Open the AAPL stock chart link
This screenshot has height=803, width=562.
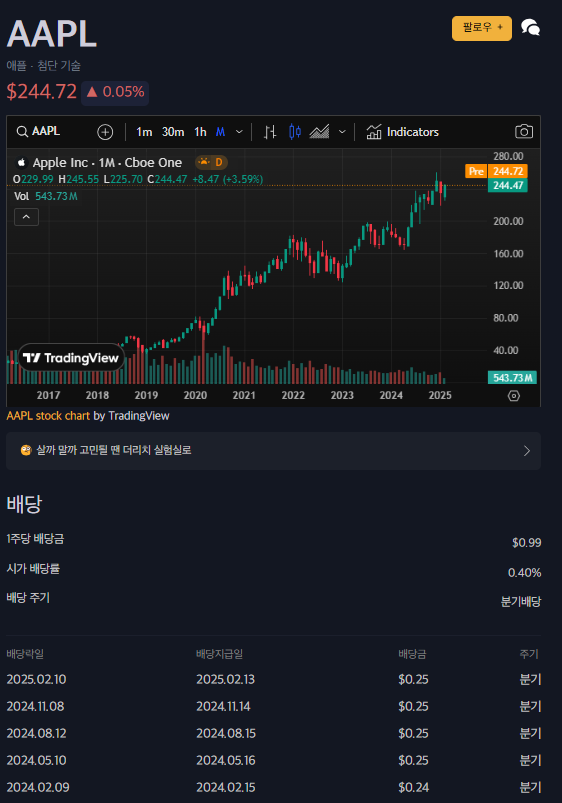coord(48,416)
